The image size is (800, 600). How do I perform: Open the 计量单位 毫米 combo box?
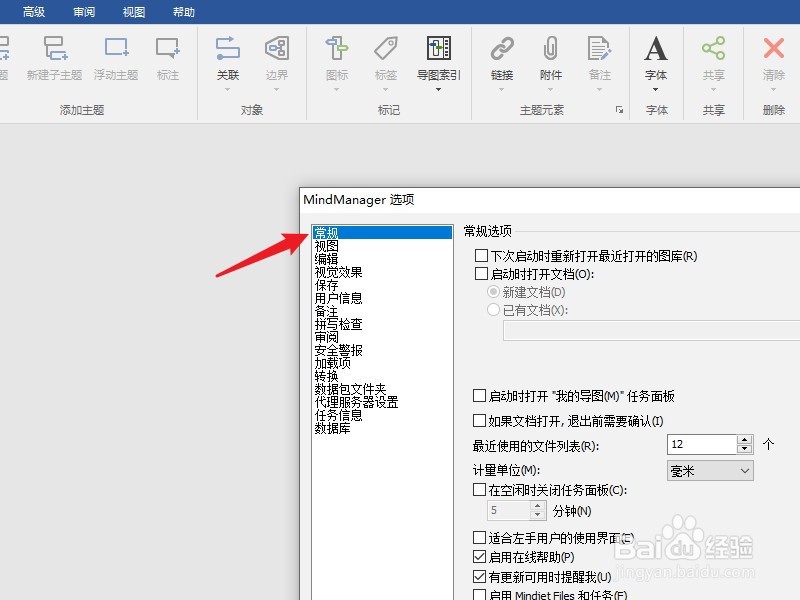pos(710,470)
